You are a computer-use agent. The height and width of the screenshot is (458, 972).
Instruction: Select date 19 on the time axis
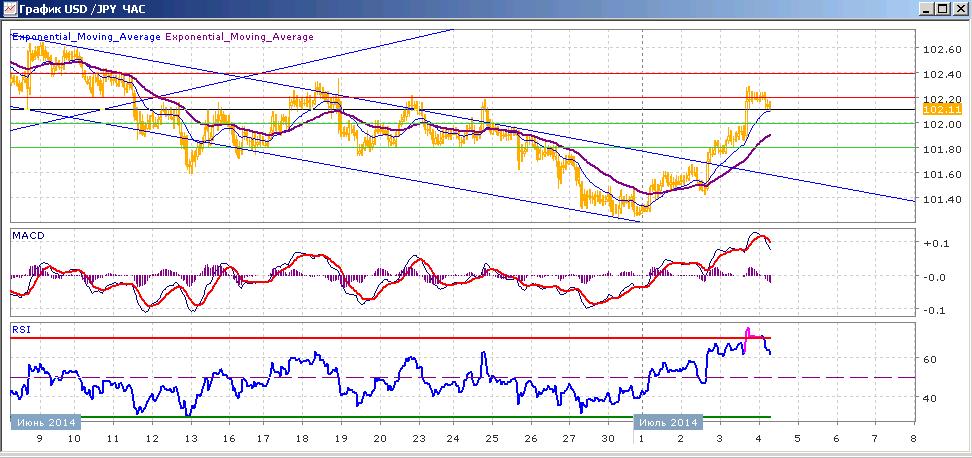342,439
